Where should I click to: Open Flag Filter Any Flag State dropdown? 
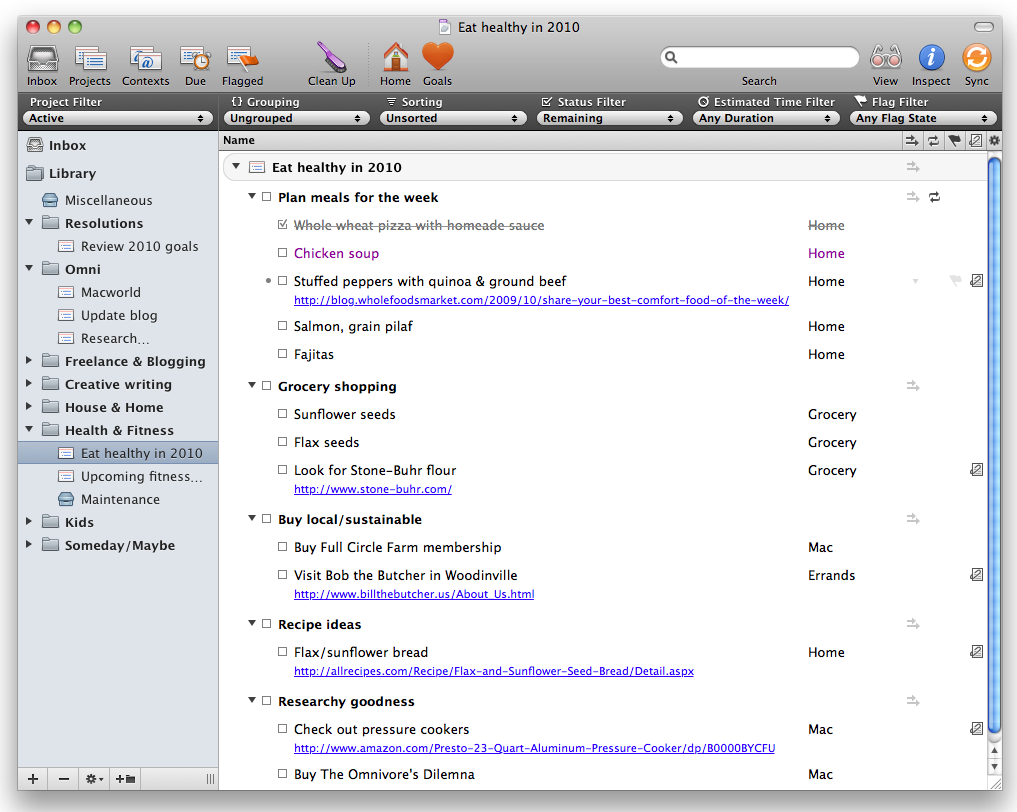click(x=923, y=118)
